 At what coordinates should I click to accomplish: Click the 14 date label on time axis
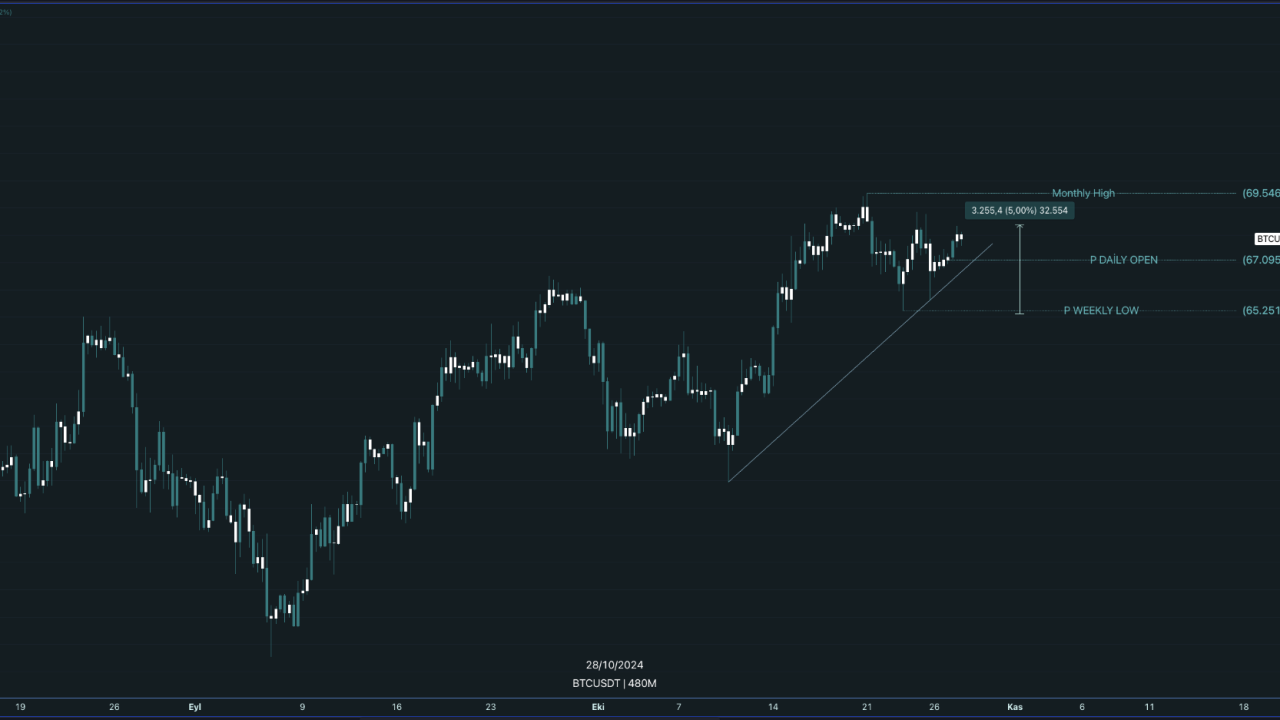pos(773,707)
